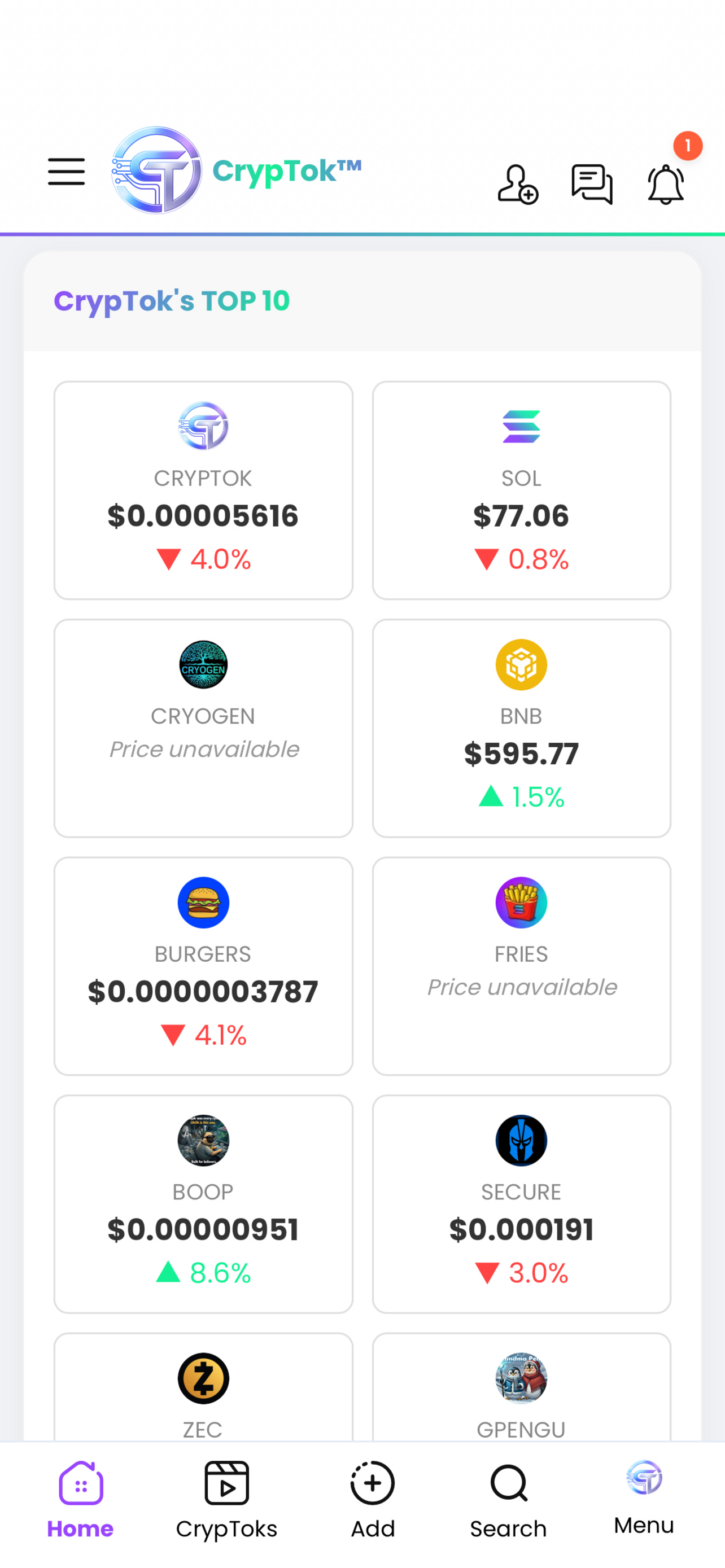Tap the Solana coin icon
The width and height of the screenshot is (725, 1568).
pyautogui.click(x=521, y=426)
